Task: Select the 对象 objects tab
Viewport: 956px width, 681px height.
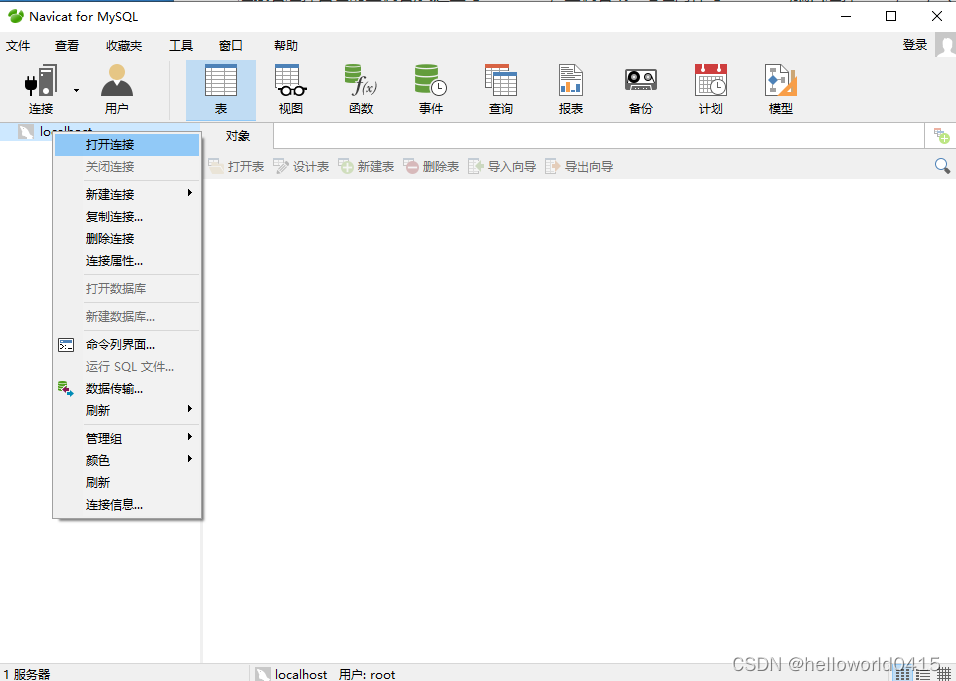Action: 237,136
